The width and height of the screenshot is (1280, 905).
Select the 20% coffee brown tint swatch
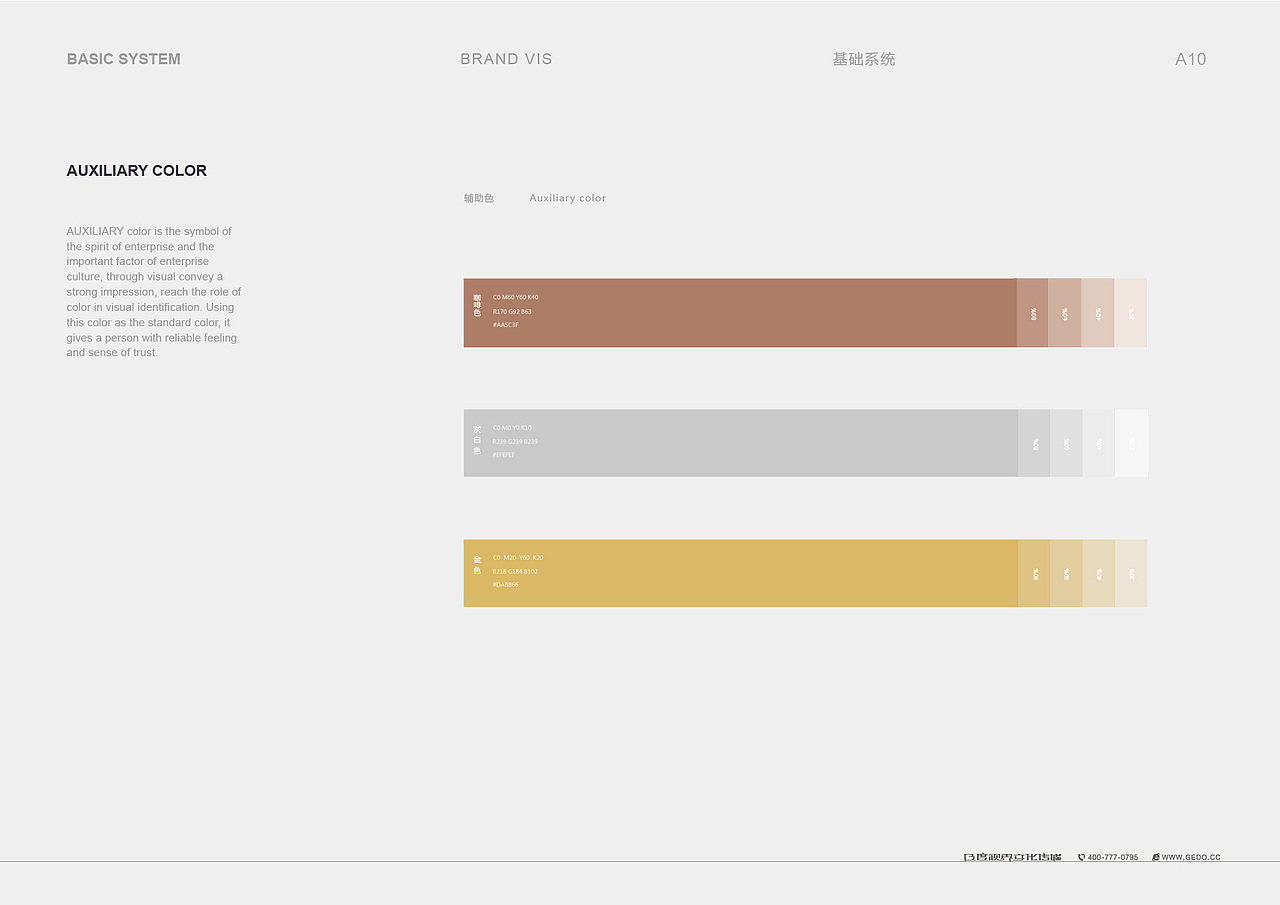tap(1131, 313)
